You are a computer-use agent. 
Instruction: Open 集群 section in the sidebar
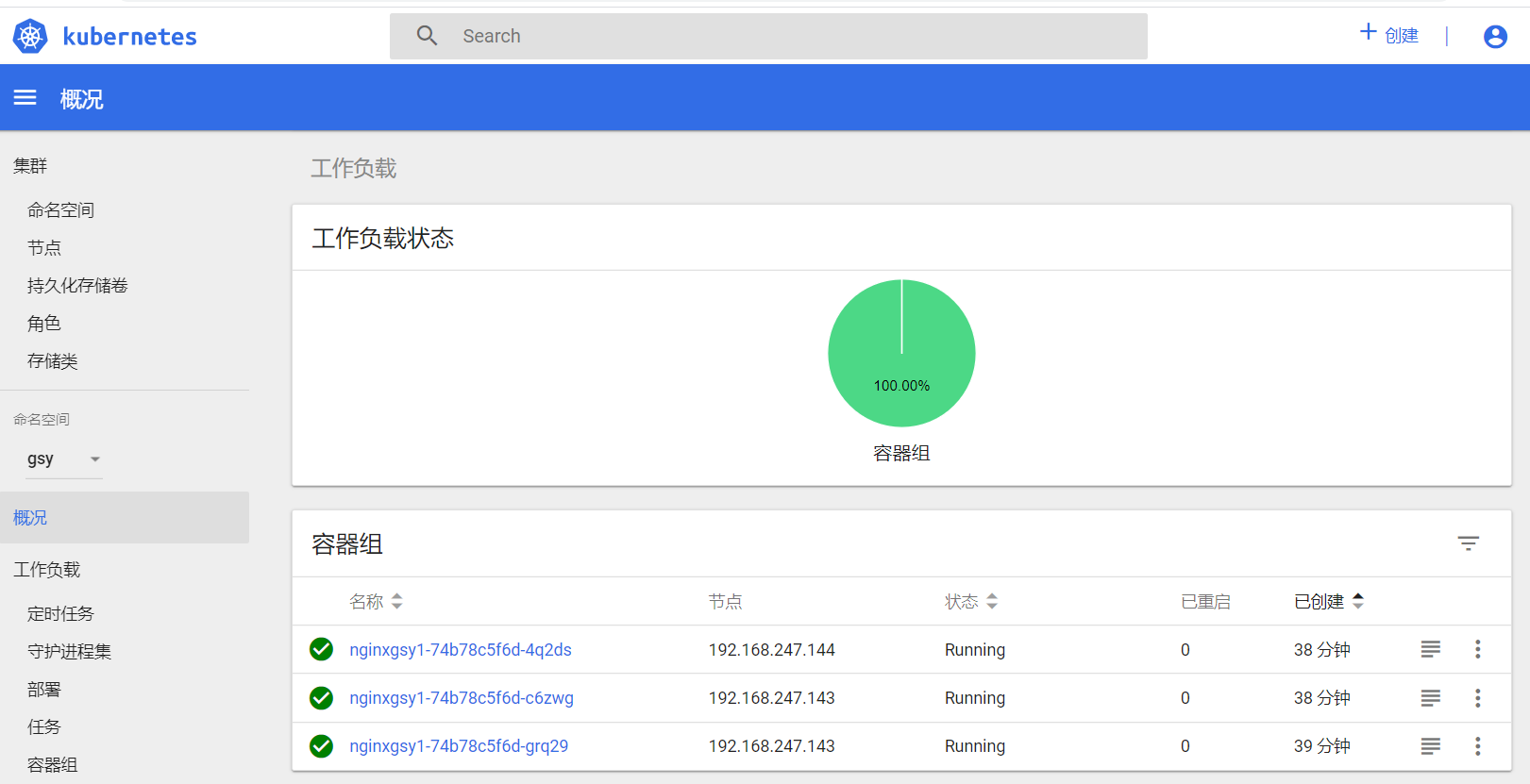pos(30,166)
